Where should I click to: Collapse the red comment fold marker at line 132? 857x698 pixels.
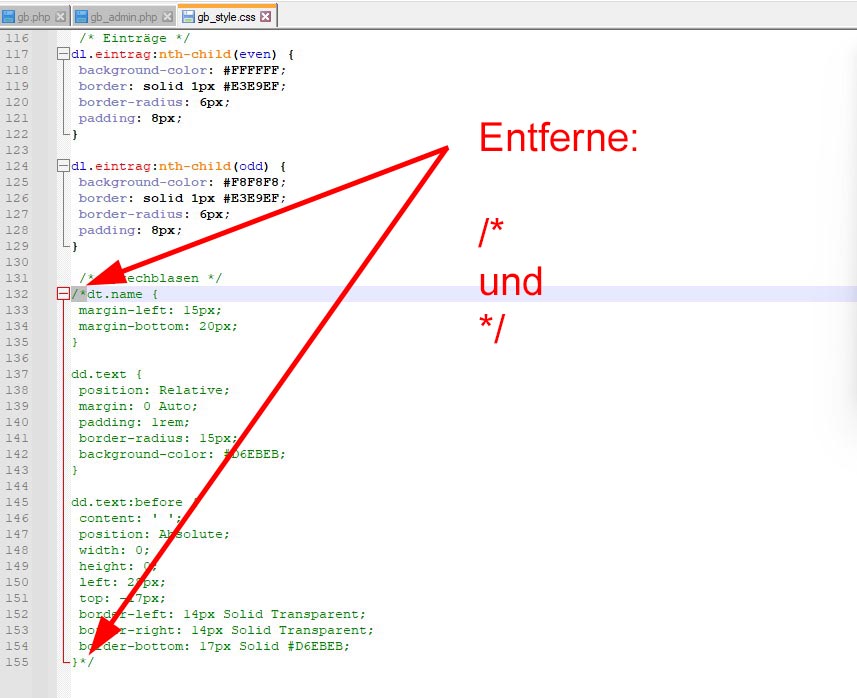[63, 294]
